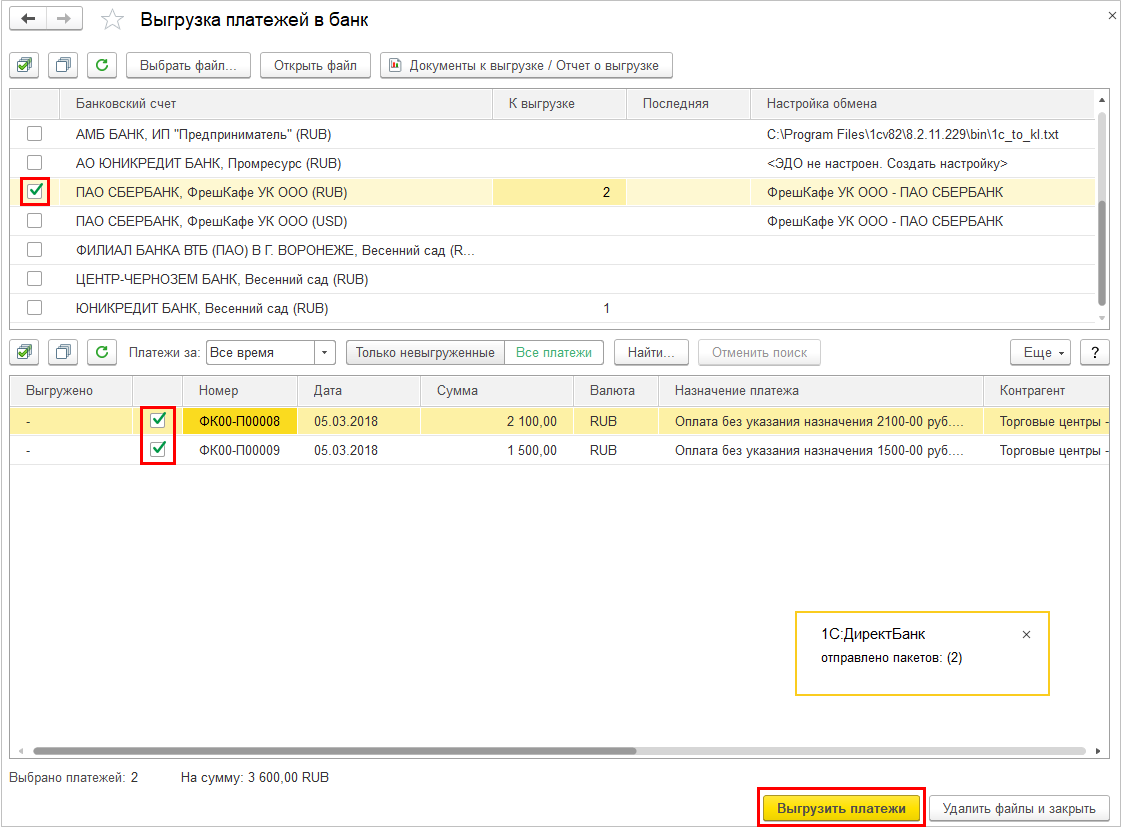
Task: Close the Выгрузка платежей в банк form
Action: tap(1112, 15)
